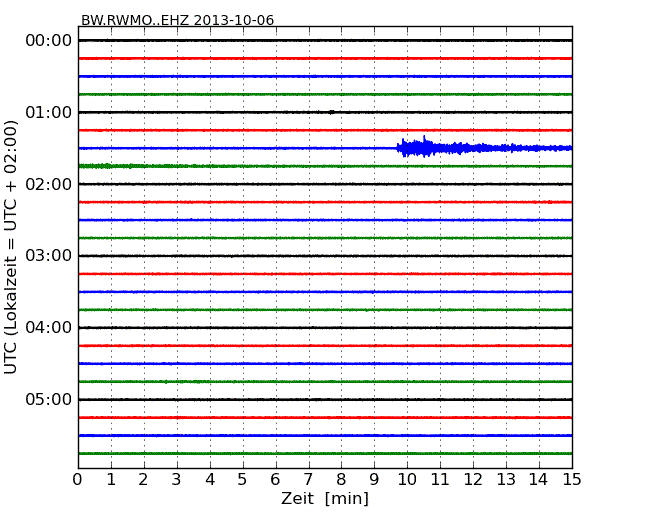The image size is (650, 520).
Task: Click the 00:00 time label
Action: point(49,41)
